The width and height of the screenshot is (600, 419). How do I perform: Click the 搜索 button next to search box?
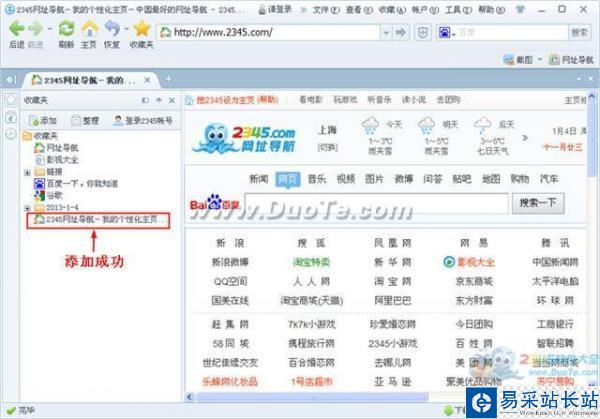pyautogui.click(x=579, y=33)
